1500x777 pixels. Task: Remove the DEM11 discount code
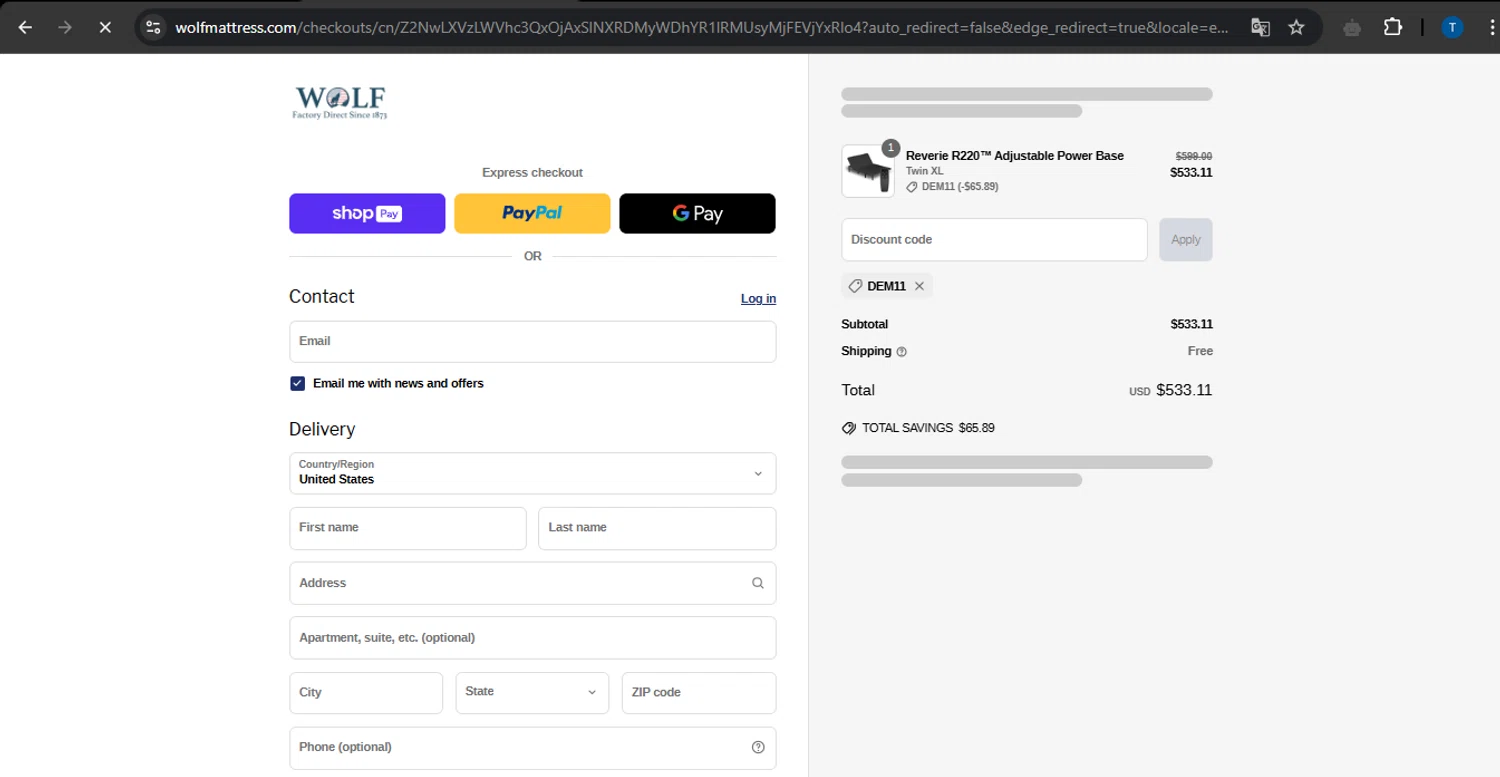tap(919, 286)
